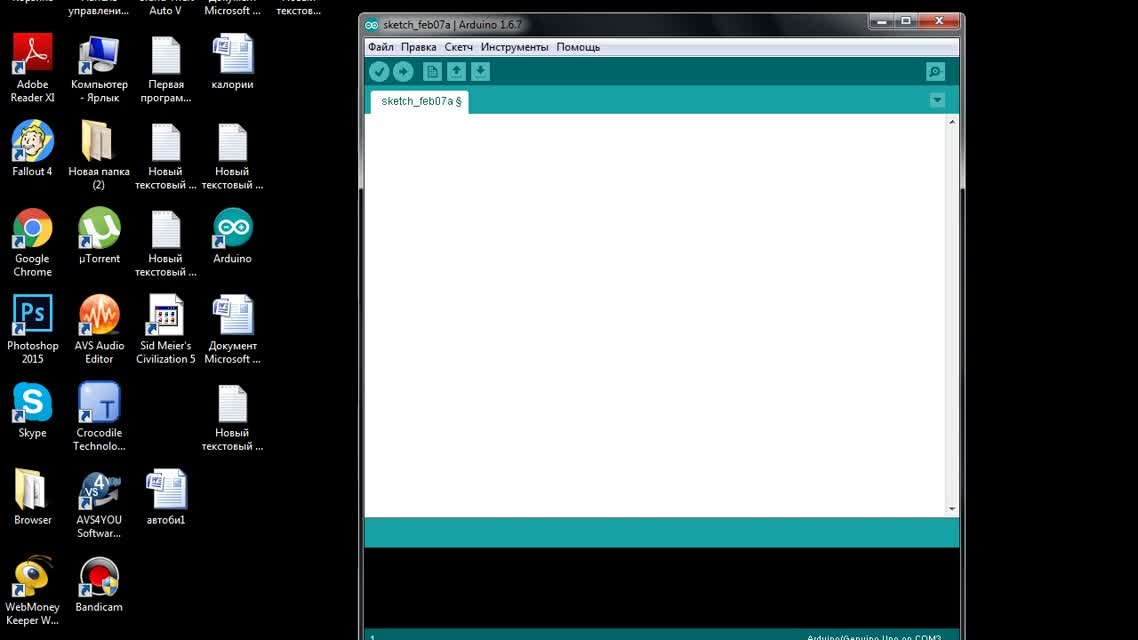Select the AVS4YOU Softwar... icon
The width and height of the screenshot is (1138, 640).
99,504
